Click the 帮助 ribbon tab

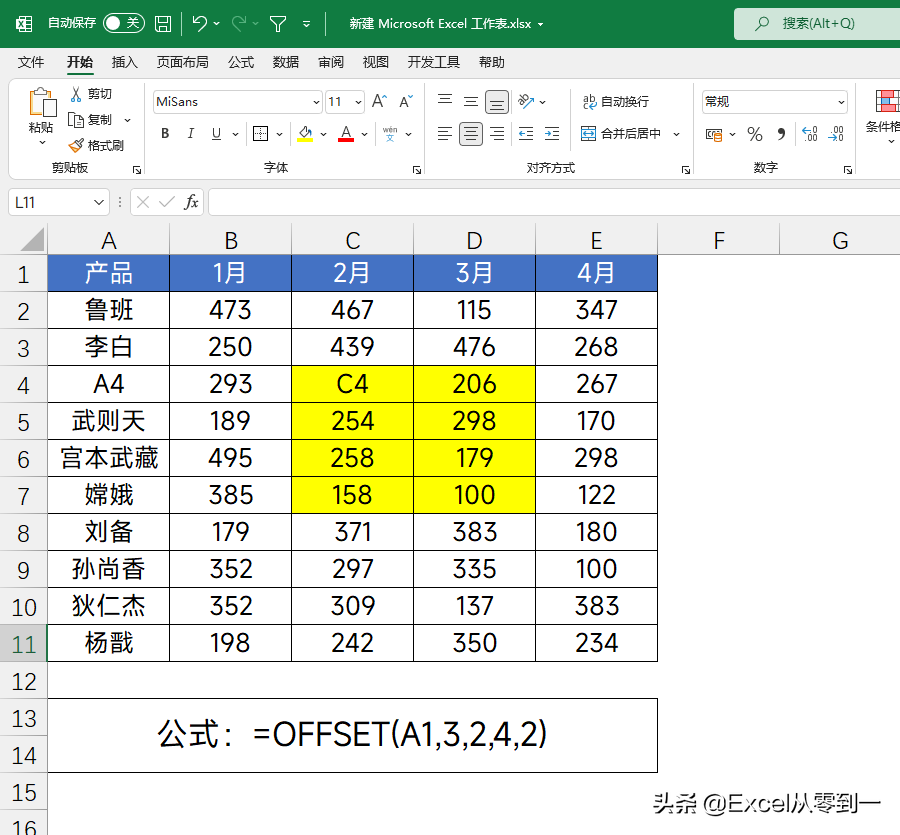(491, 62)
